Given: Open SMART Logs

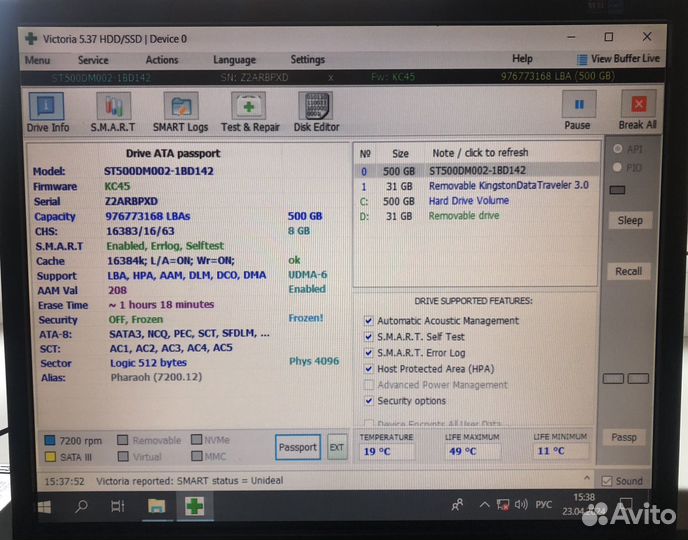Looking at the screenshot, I should click(180, 112).
